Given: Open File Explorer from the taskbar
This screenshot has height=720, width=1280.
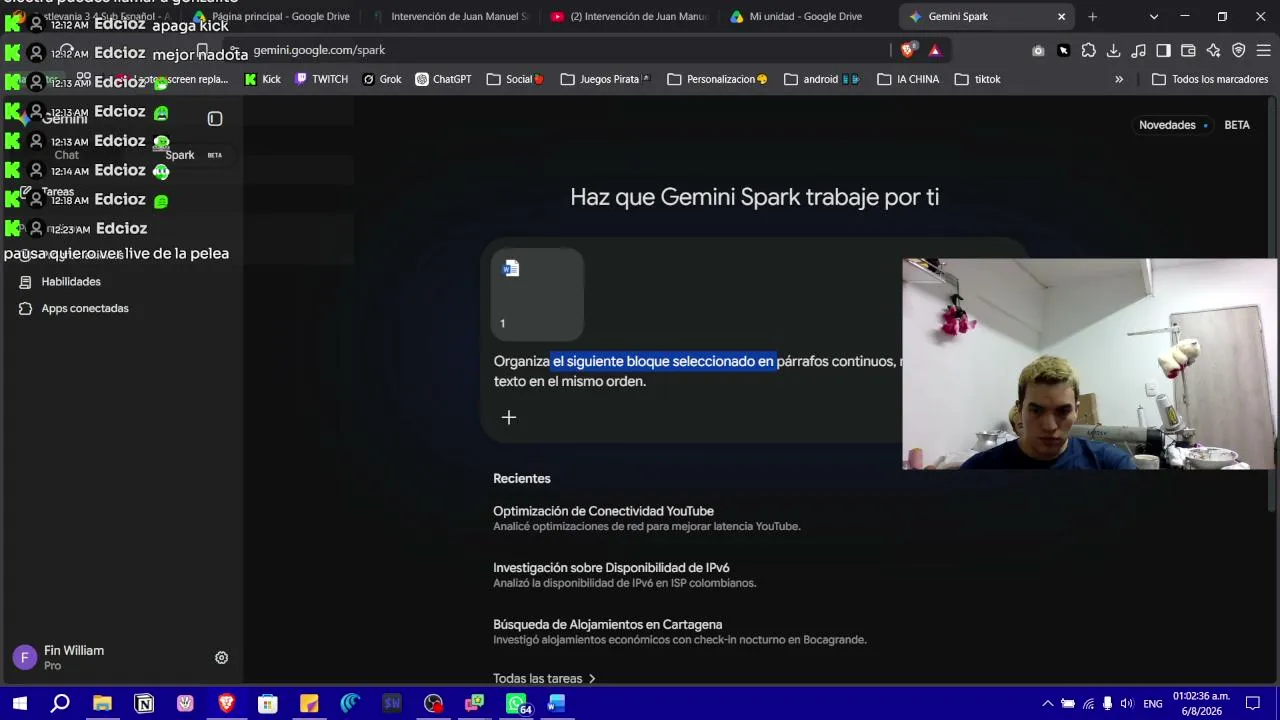Looking at the screenshot, I should pyautogui.click(x=102, y=703).
